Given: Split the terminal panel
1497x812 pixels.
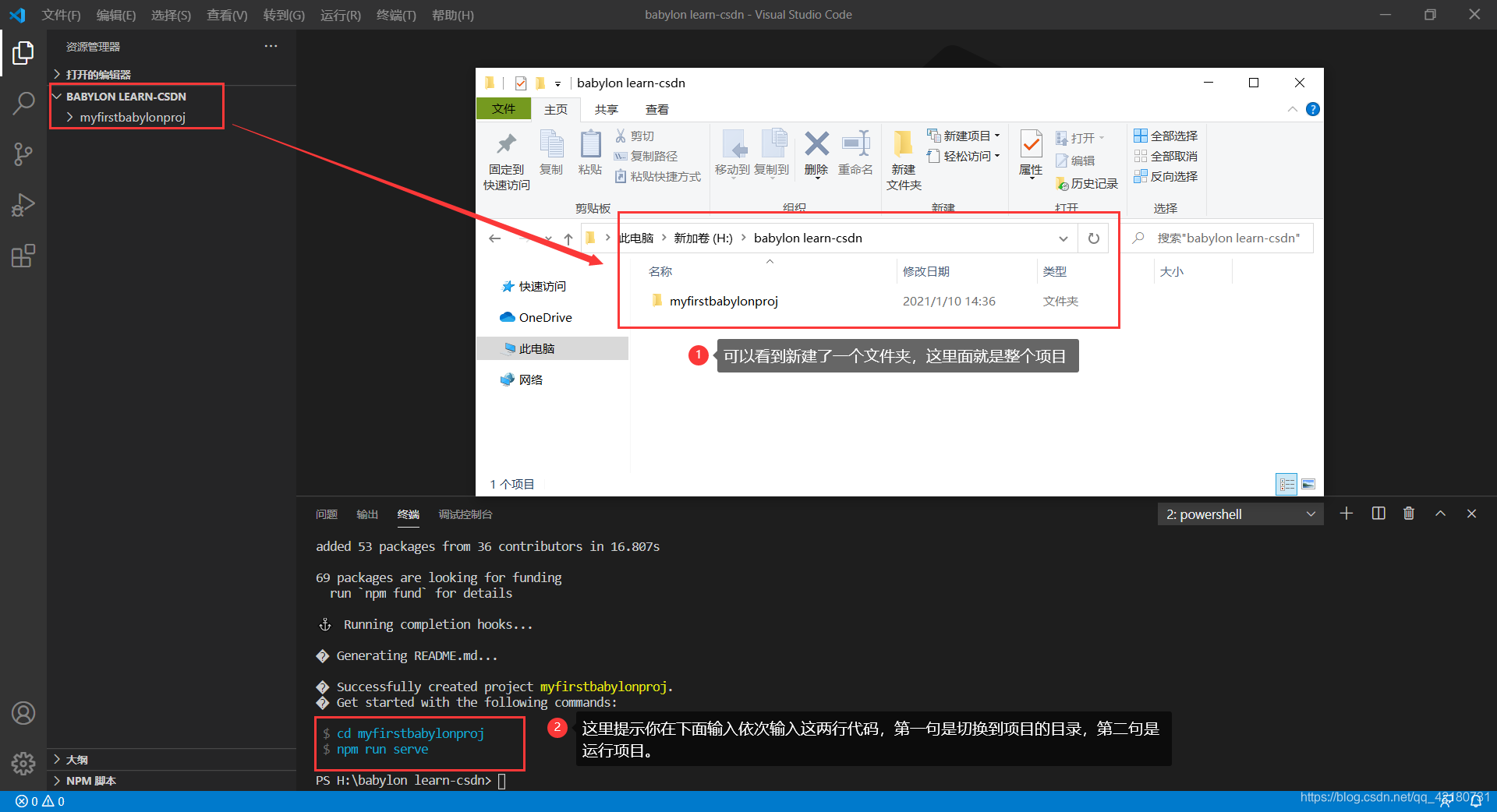Looking at the screenshot, I should (x=1378, y=514).
